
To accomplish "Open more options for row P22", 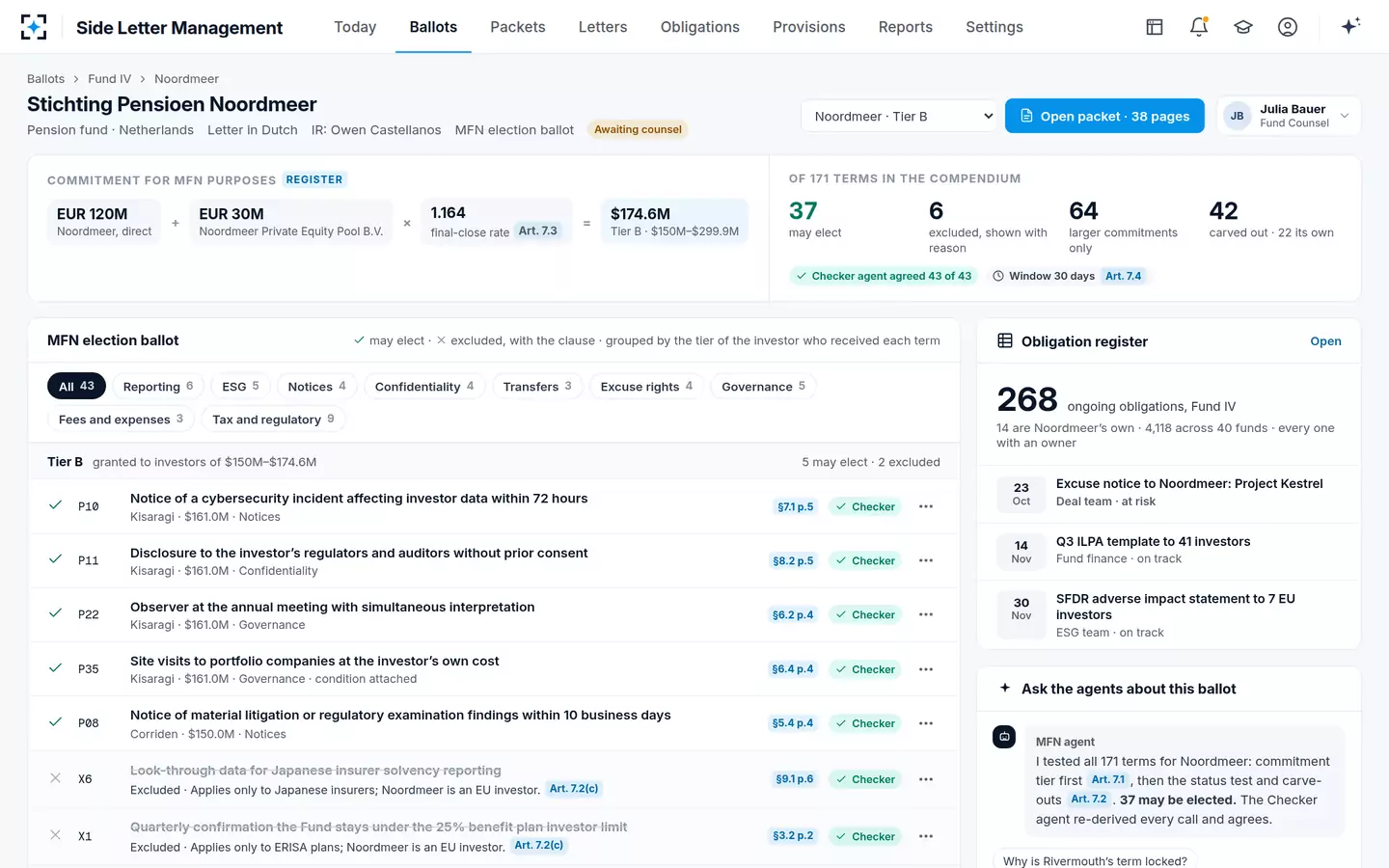I will [x=926, y=614].
